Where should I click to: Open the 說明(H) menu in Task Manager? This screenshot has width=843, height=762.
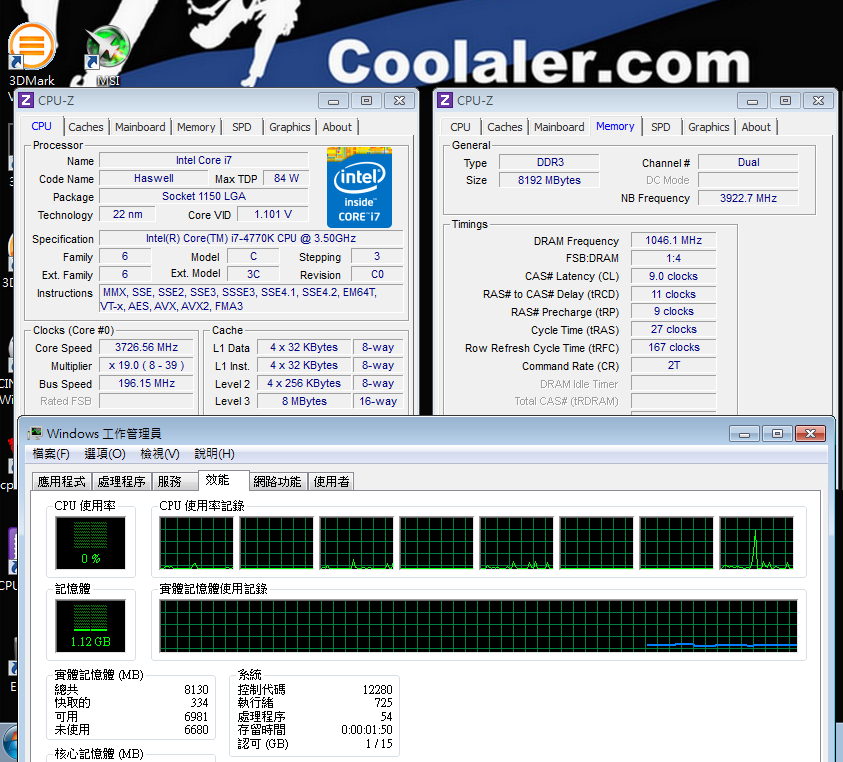point(214,454)
